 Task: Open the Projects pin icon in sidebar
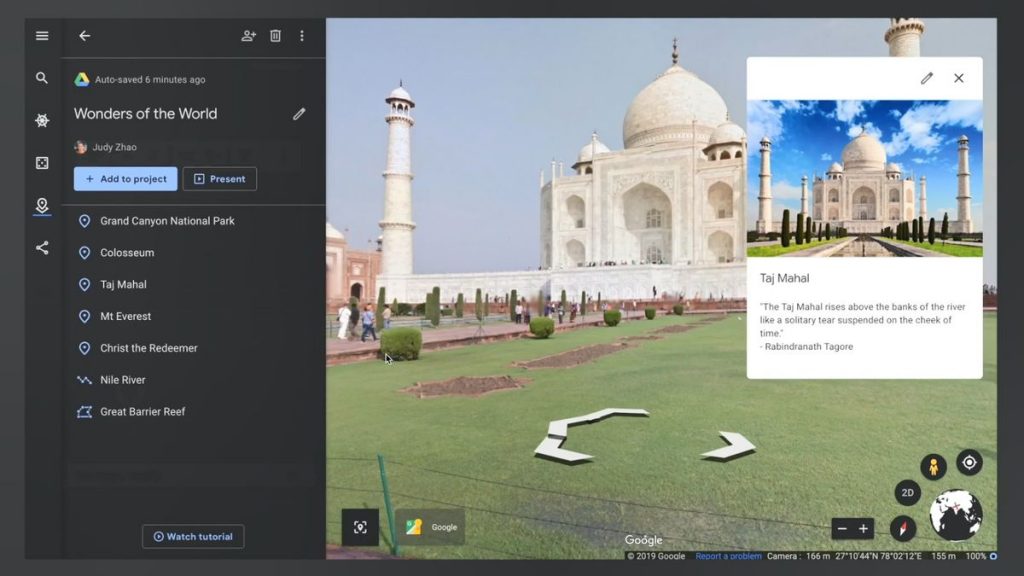(x=42, y=206)
